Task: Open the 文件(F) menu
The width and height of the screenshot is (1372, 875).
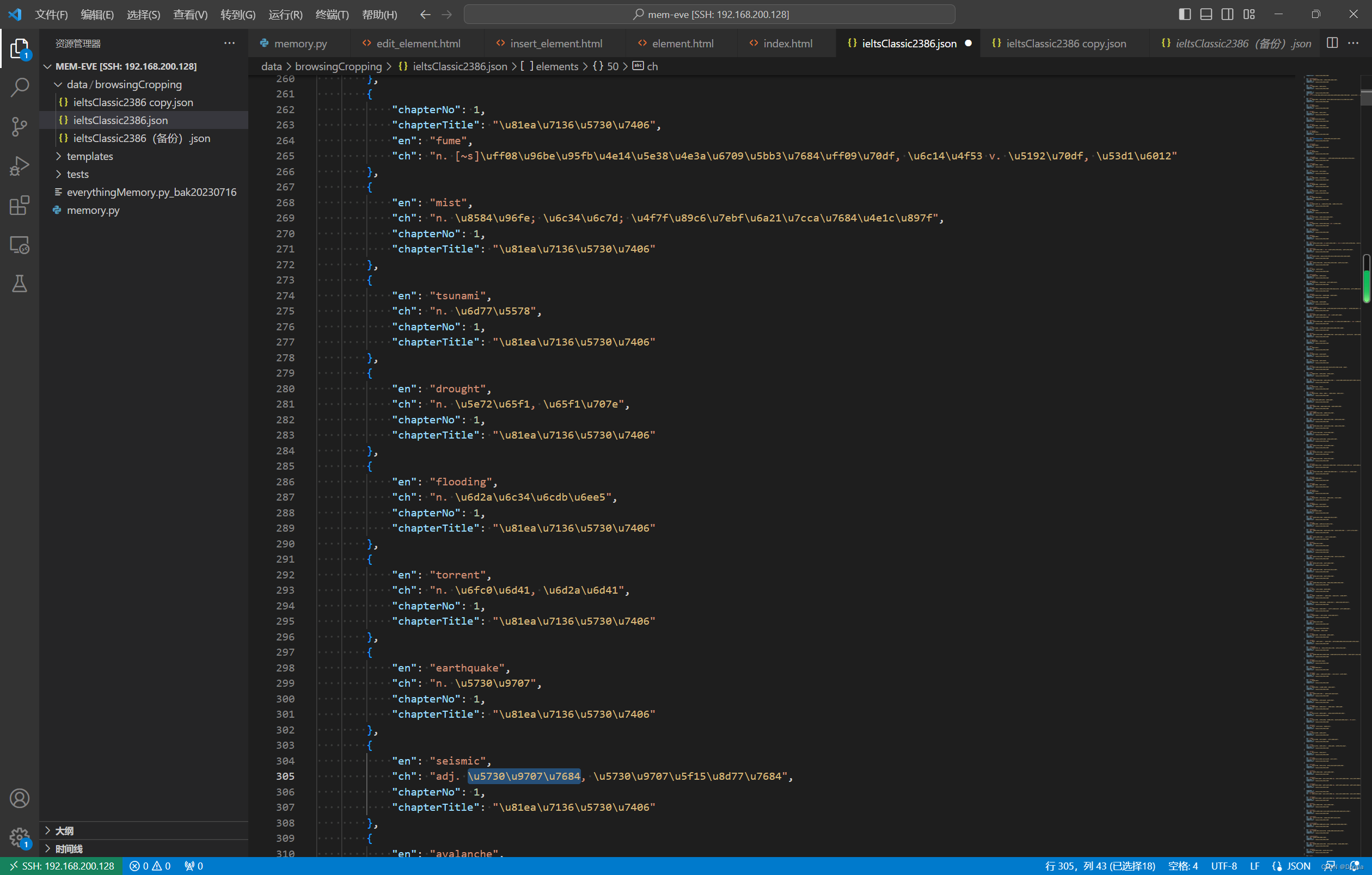Action: pyautogui.click(x=51, y=14)
